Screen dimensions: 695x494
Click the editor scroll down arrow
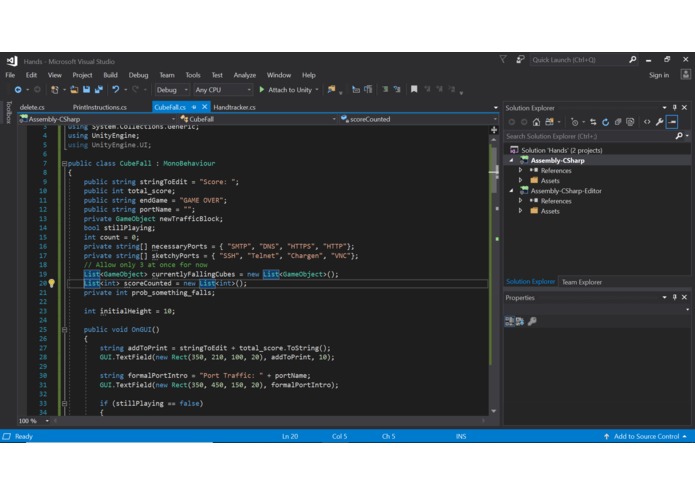click(494, 411)
